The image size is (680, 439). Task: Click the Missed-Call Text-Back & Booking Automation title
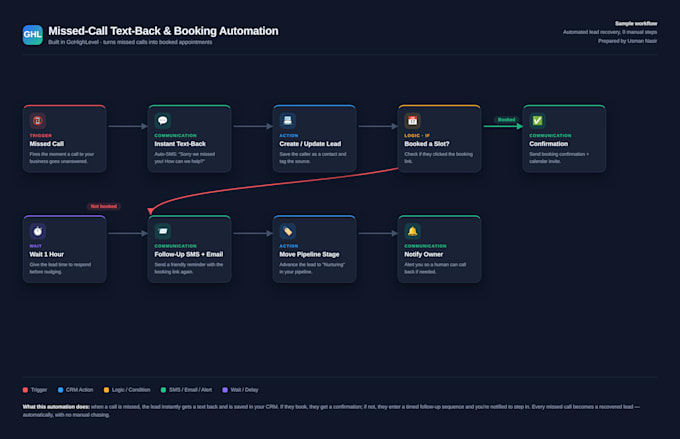click(x=163, y=31)
